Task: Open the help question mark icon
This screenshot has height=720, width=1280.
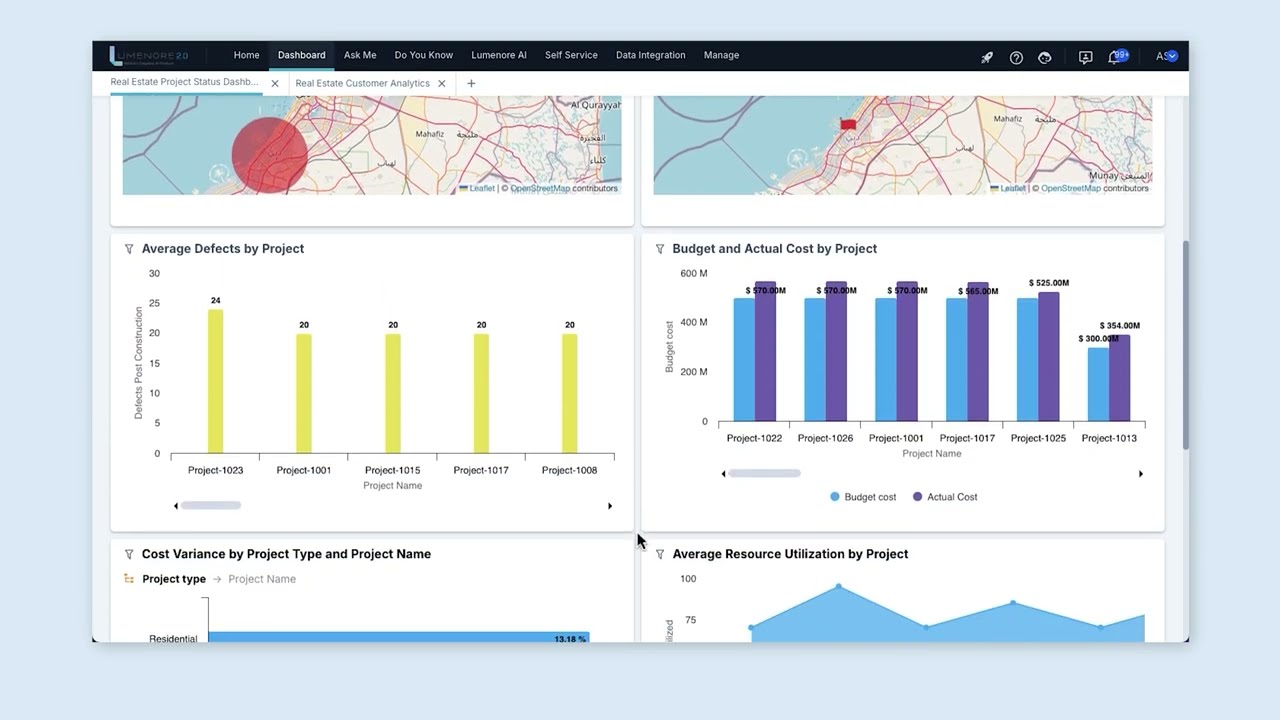Action: (x=1016, y=57)
